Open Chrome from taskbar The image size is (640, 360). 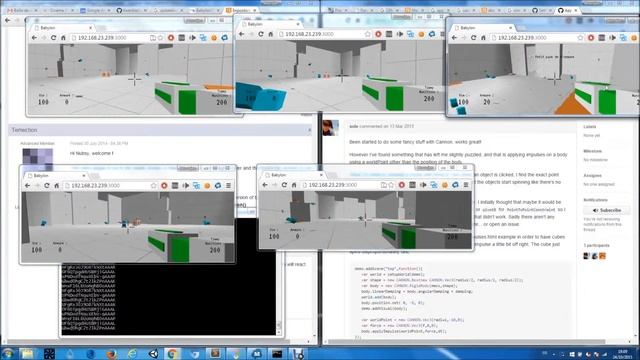click(173, 354)
